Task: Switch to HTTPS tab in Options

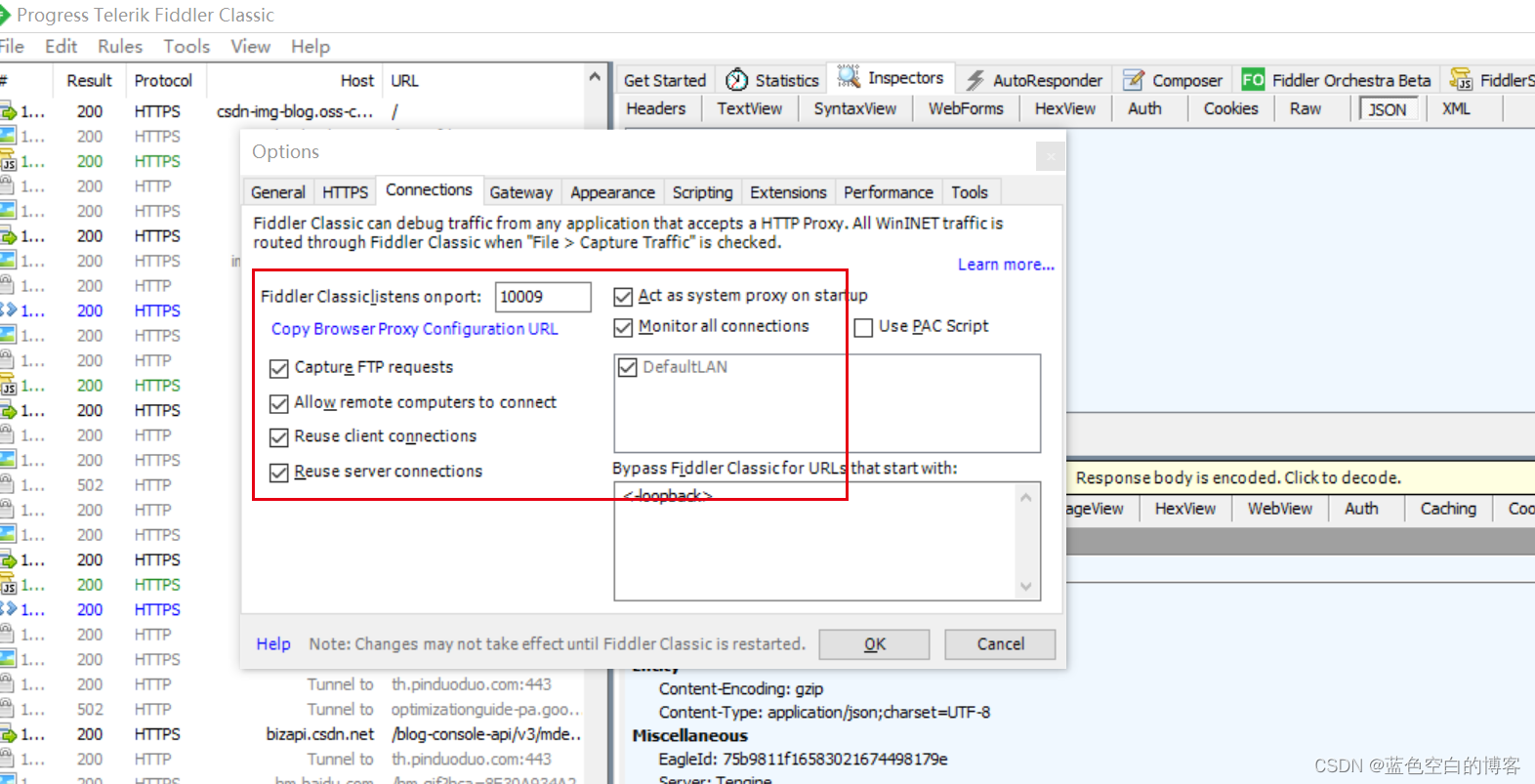Action: (346, 192)
